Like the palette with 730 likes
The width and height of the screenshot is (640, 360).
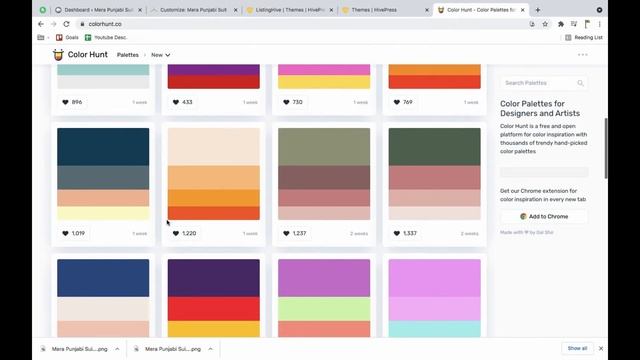click(x=293, y=102)
